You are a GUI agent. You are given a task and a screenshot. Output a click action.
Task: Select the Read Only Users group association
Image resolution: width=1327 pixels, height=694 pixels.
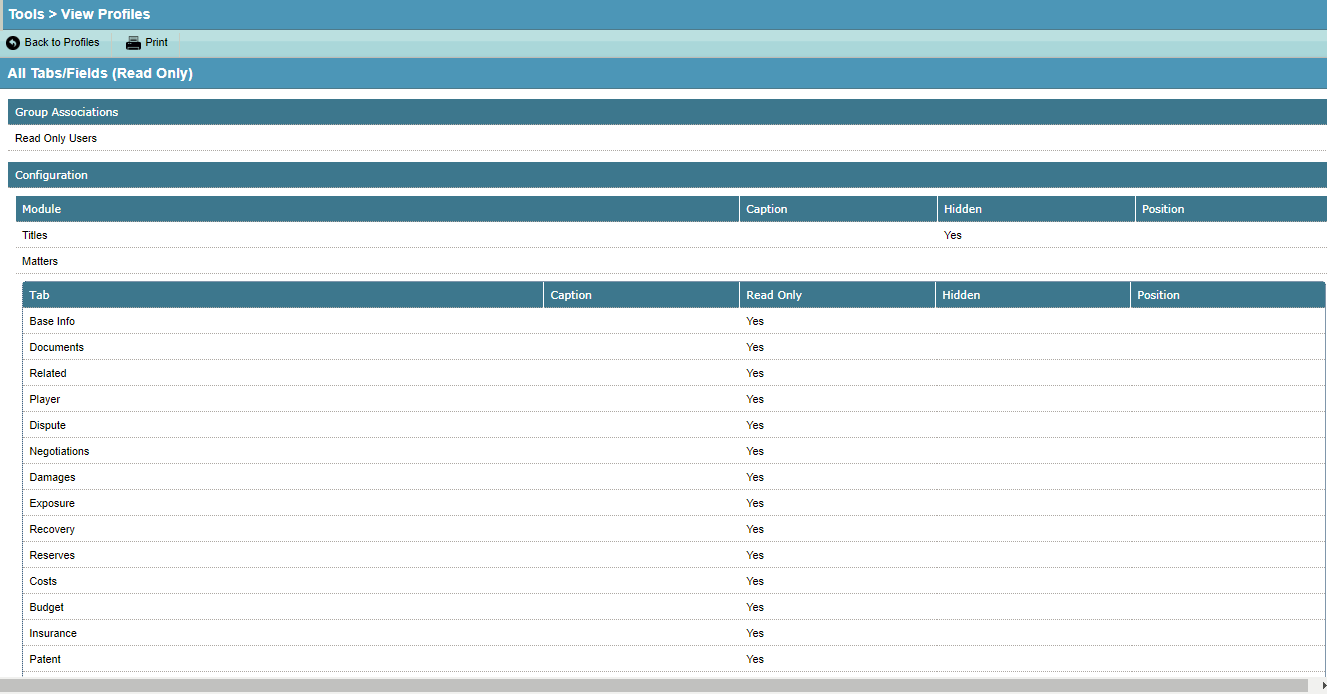[x=55, y=138]
